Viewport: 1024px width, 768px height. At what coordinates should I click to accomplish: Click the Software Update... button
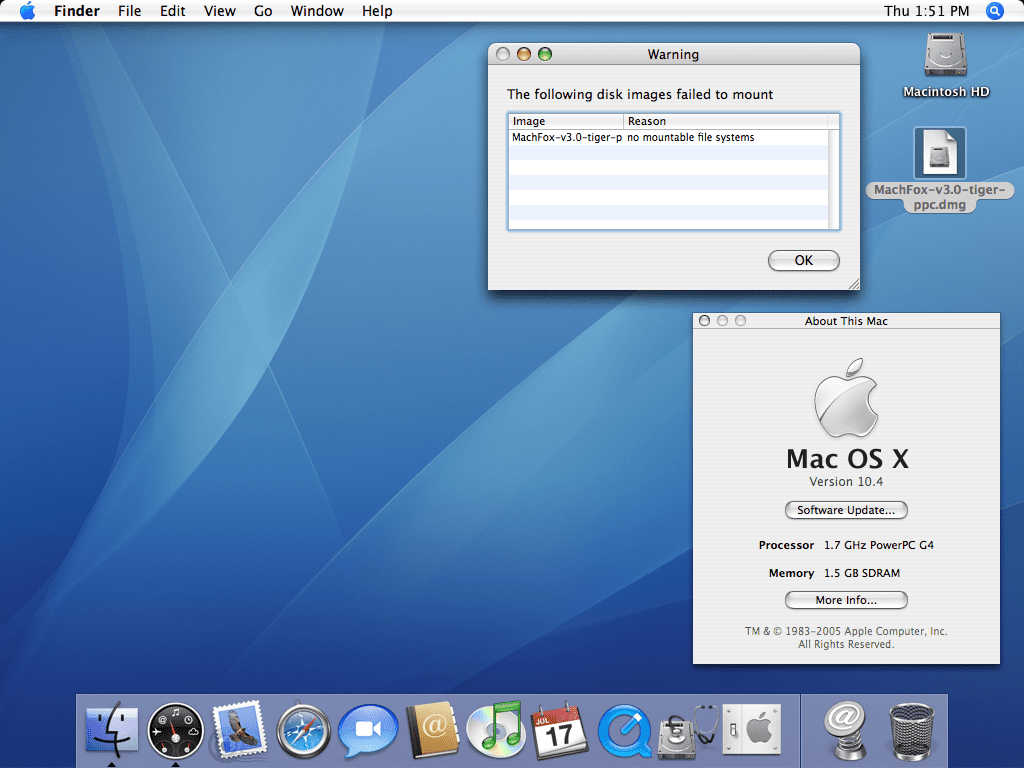tap(846, 510)
